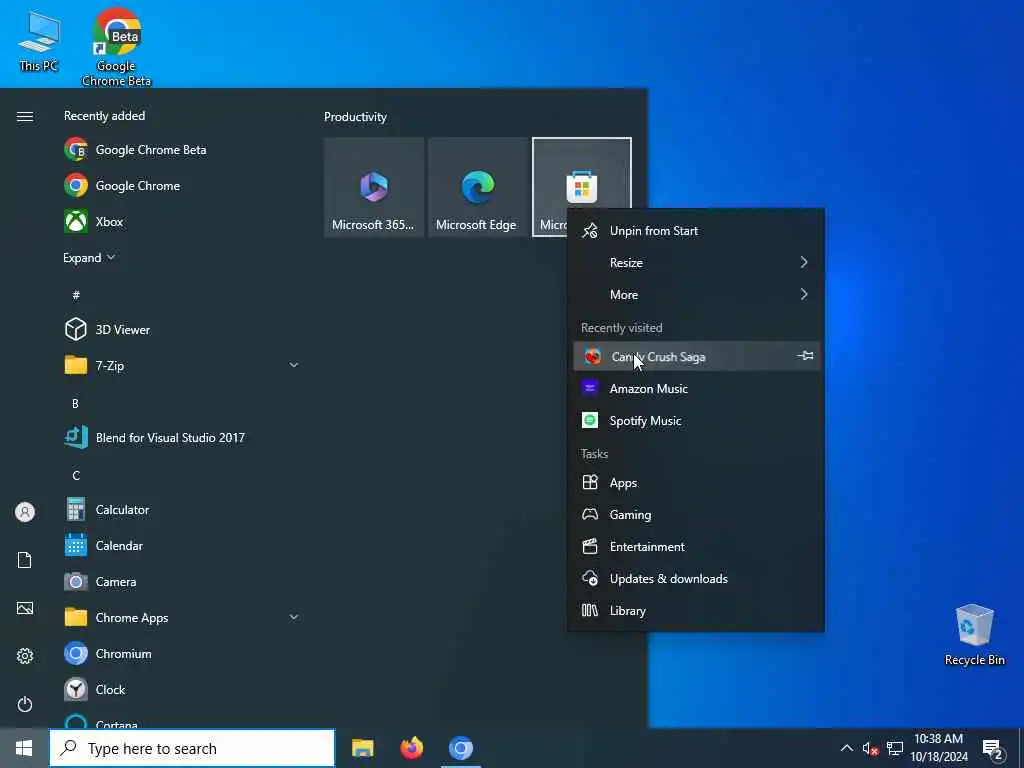Select This PC desktop icon
The width and height of the screenshot is (1024, 768).
[x=39, y=40]
